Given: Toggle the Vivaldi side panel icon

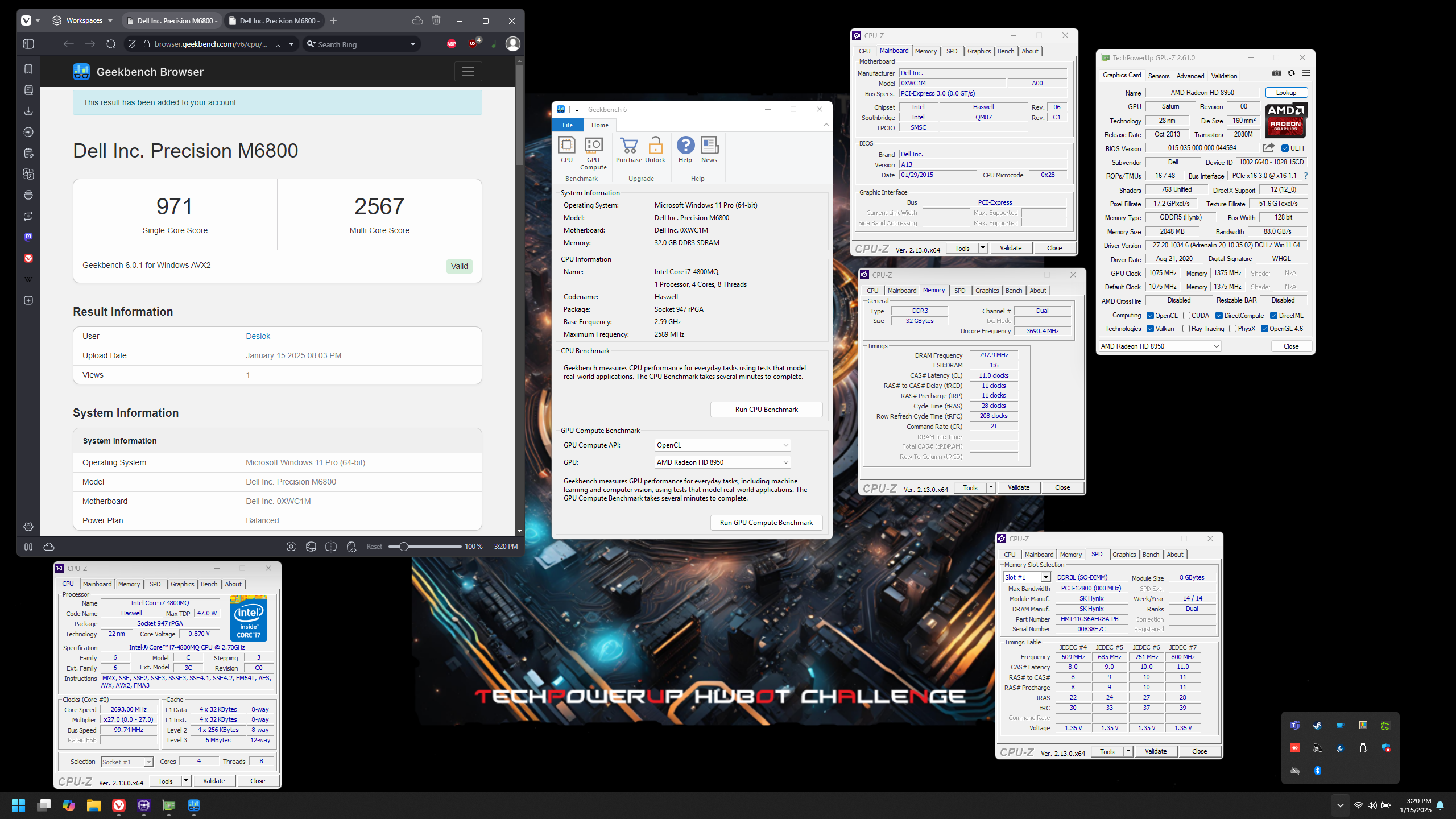Looking at the screenshot, I should coord(28,44).
